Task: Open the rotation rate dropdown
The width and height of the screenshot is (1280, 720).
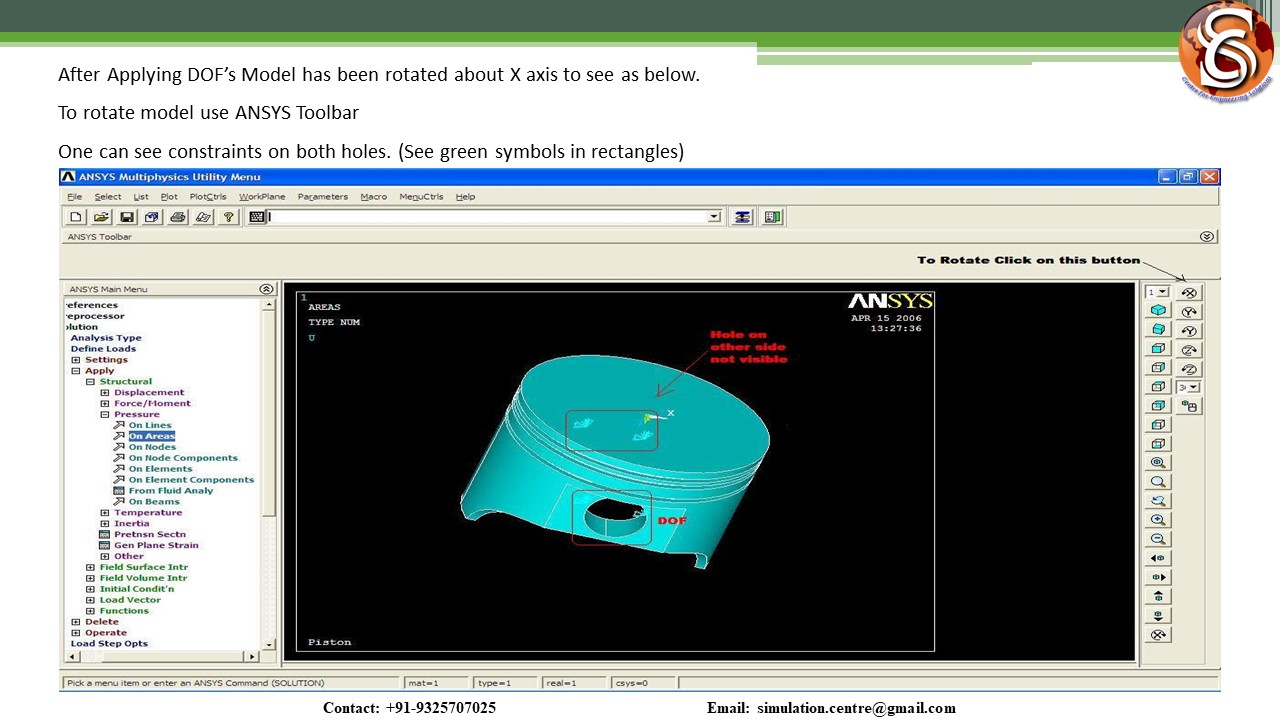Action: click(1194, 387)
